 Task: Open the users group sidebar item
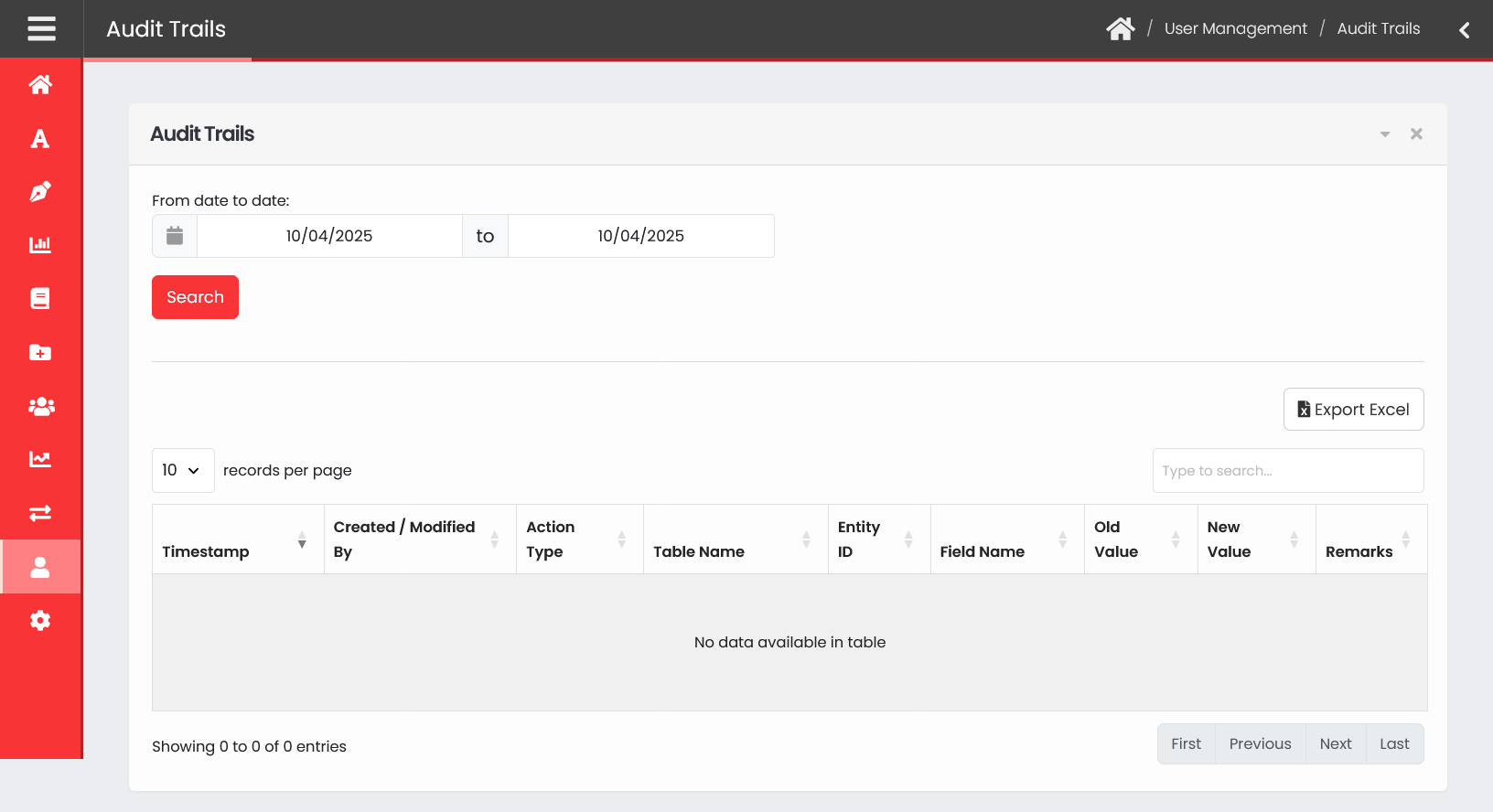pos(40,406)
